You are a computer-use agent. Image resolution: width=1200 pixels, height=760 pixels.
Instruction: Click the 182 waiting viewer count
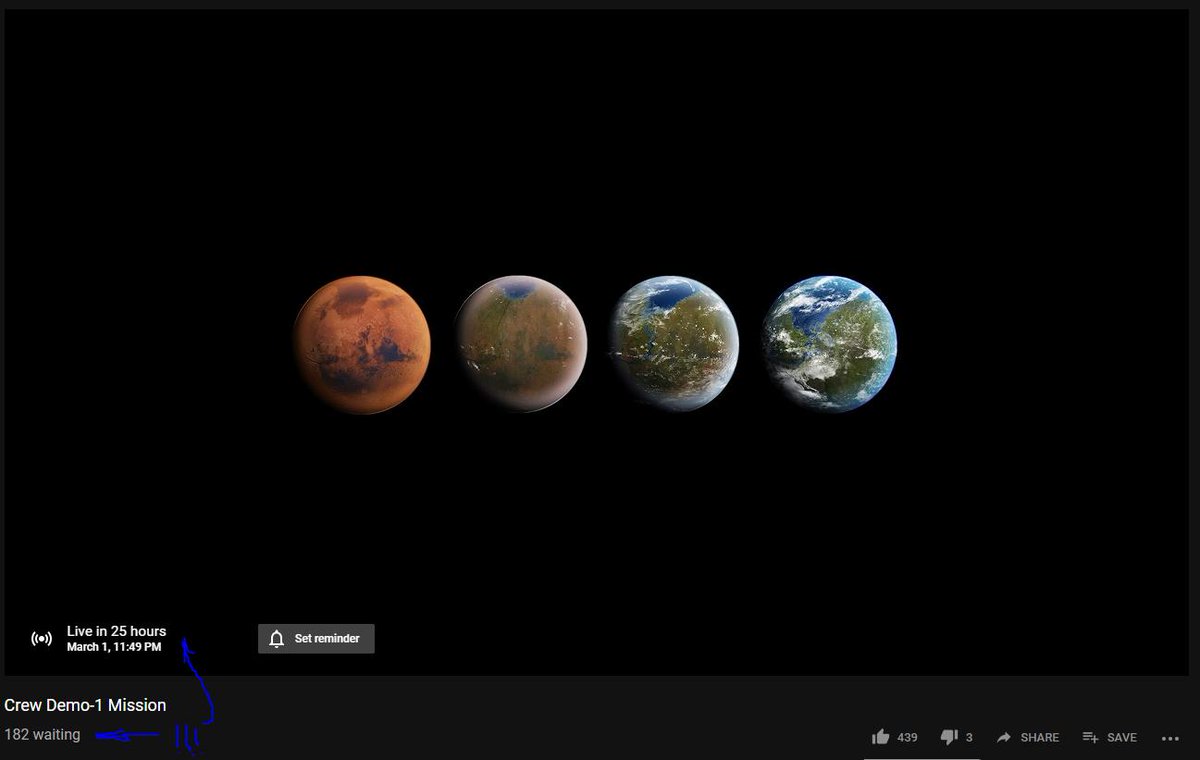pos(42,734)
